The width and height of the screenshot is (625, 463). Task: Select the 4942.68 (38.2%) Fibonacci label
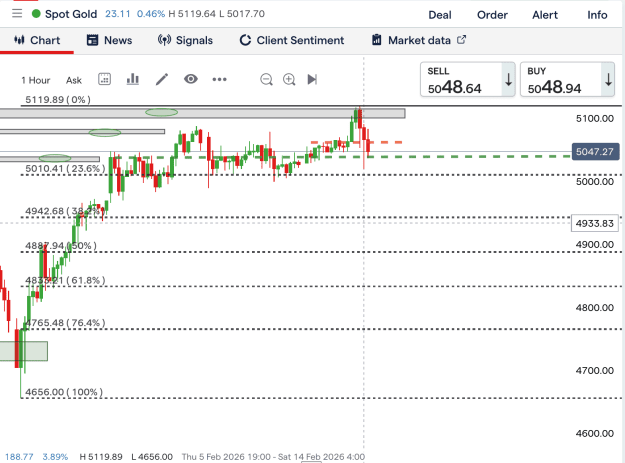coord(63,211)
